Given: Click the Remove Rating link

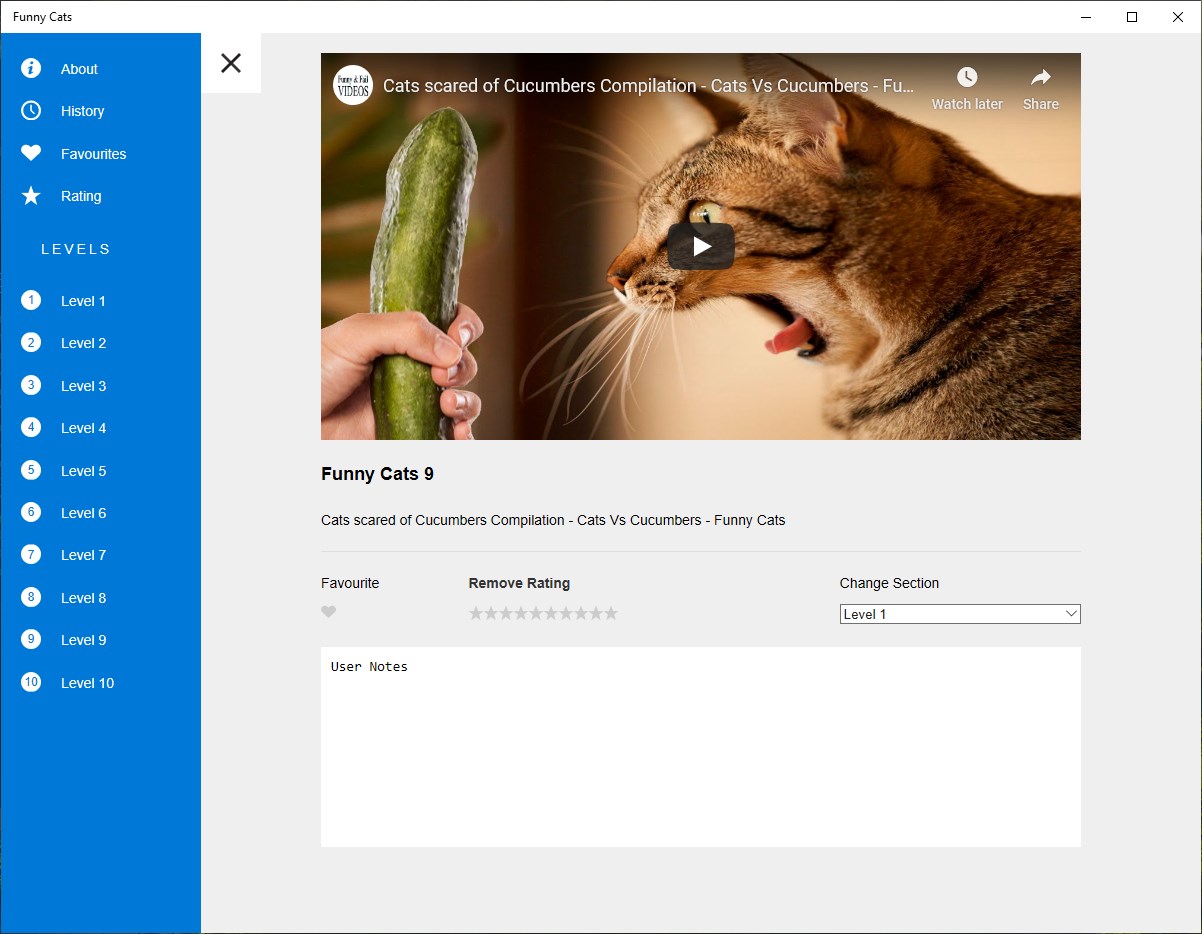Looking at the screenshot, I should click(x=519, y=583).
